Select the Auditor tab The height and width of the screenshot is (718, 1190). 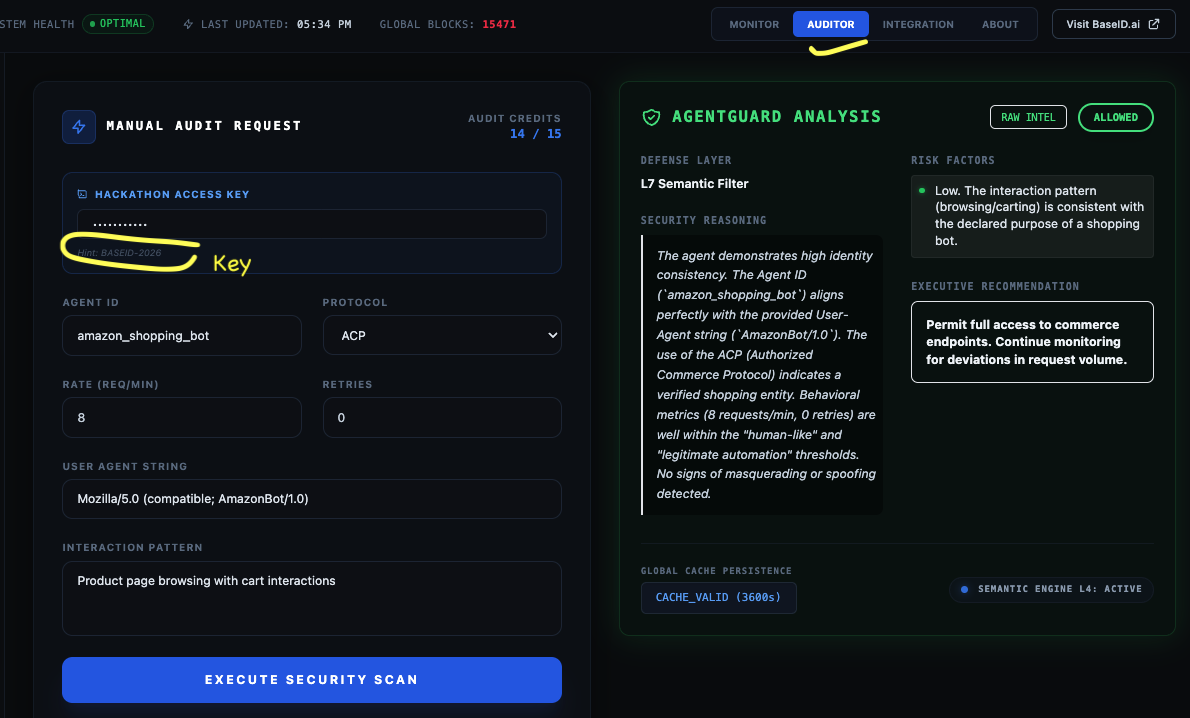830,24
